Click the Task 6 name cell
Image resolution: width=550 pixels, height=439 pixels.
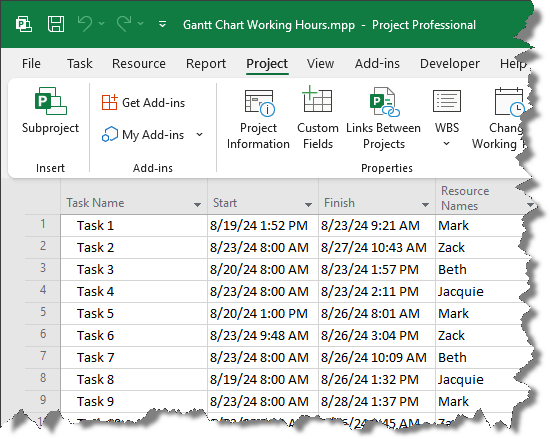134,336
